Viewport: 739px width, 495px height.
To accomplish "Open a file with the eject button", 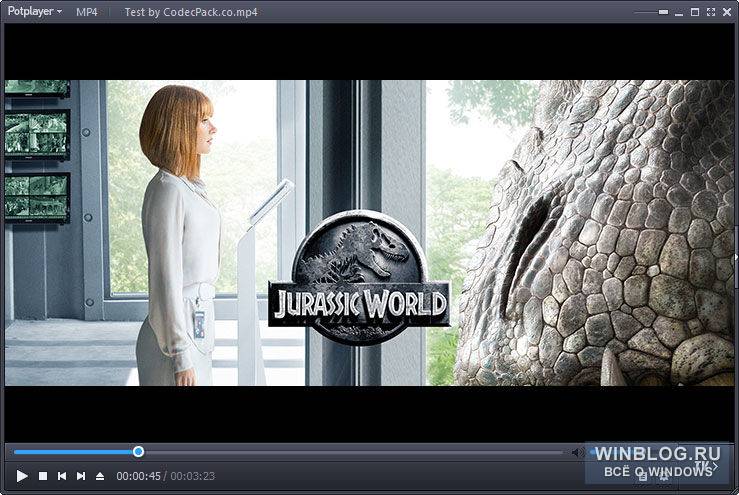I will point(100,476).
